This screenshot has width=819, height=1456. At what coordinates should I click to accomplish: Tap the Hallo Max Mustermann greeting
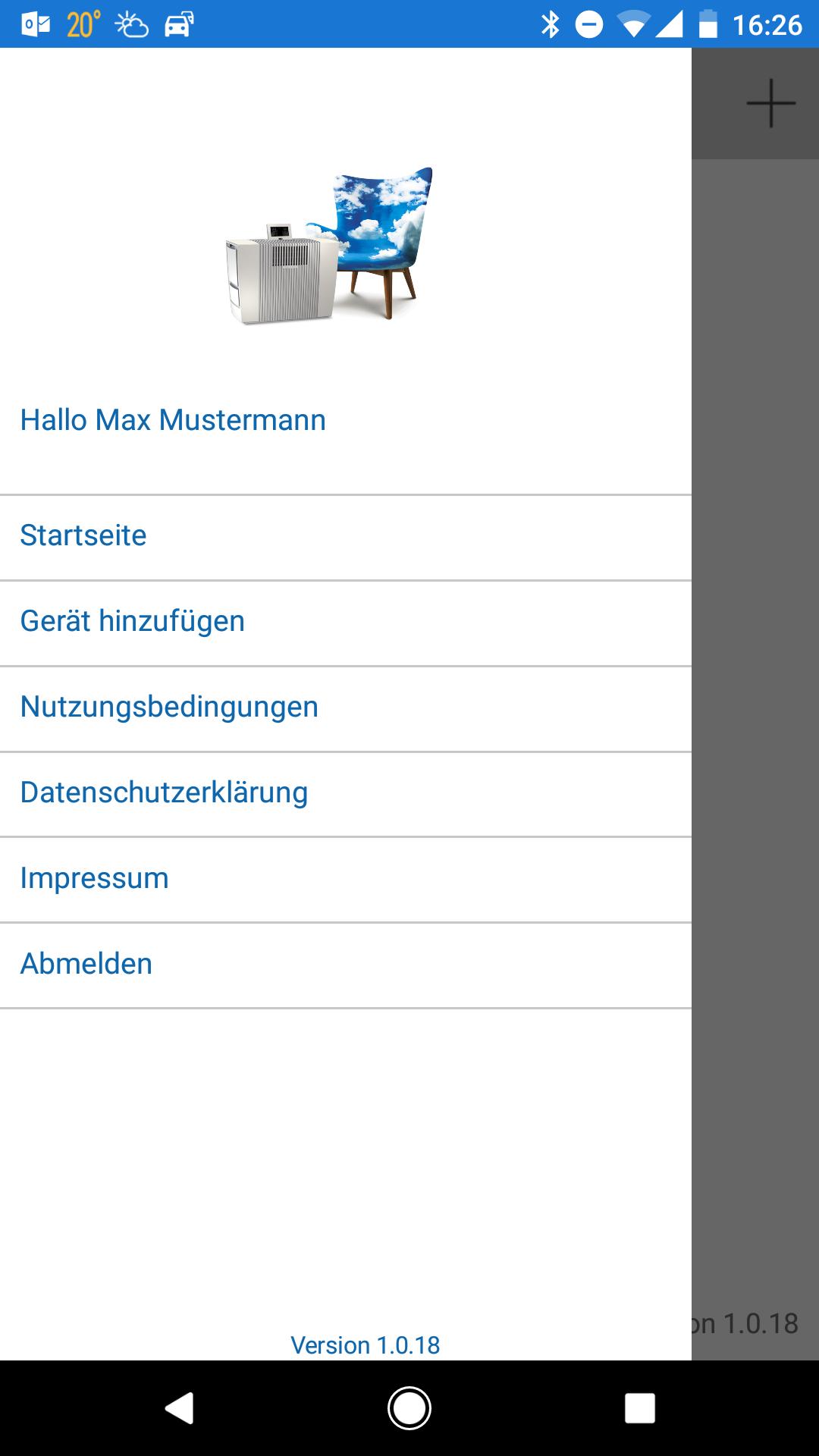[173, 420]
